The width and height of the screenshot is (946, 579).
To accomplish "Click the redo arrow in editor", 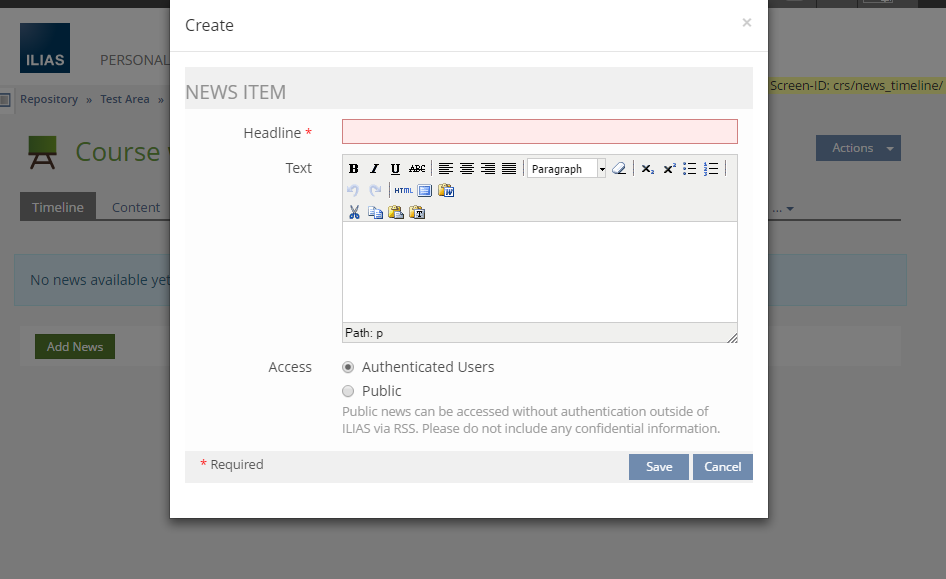I will pyautogui.click(x=375, y=191).
